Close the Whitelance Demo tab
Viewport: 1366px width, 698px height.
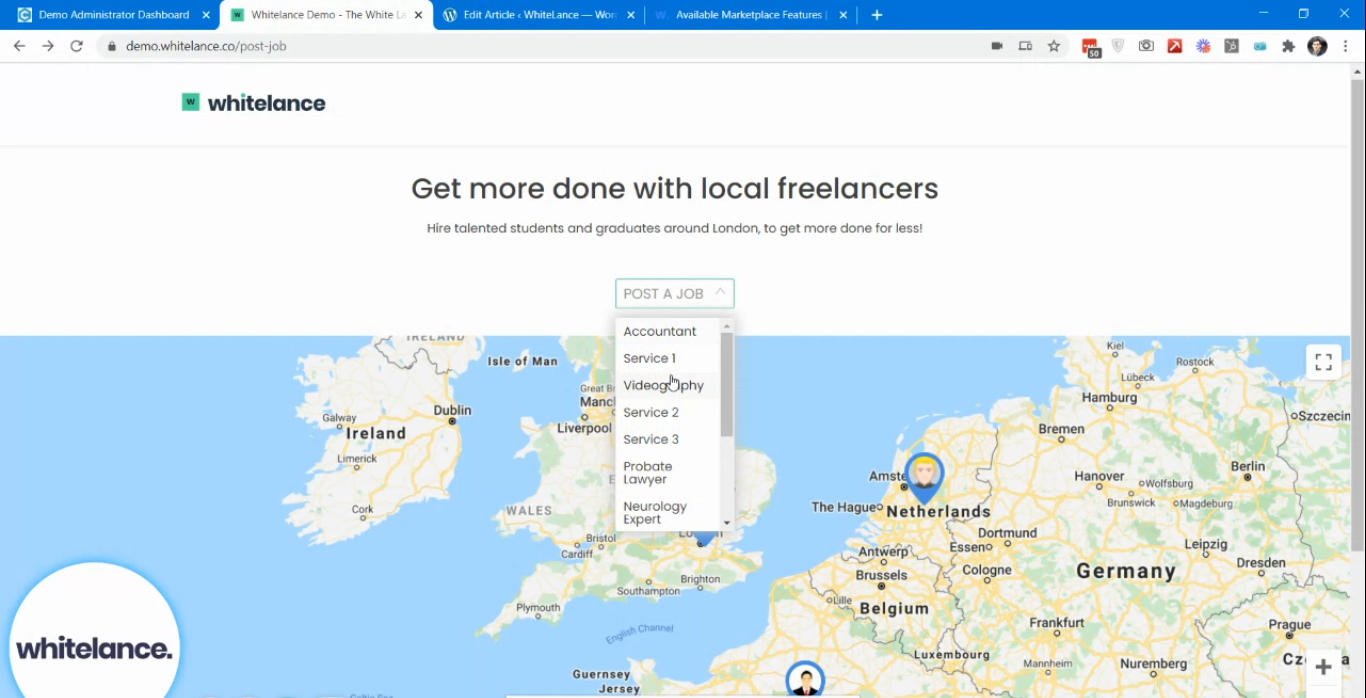418,15
